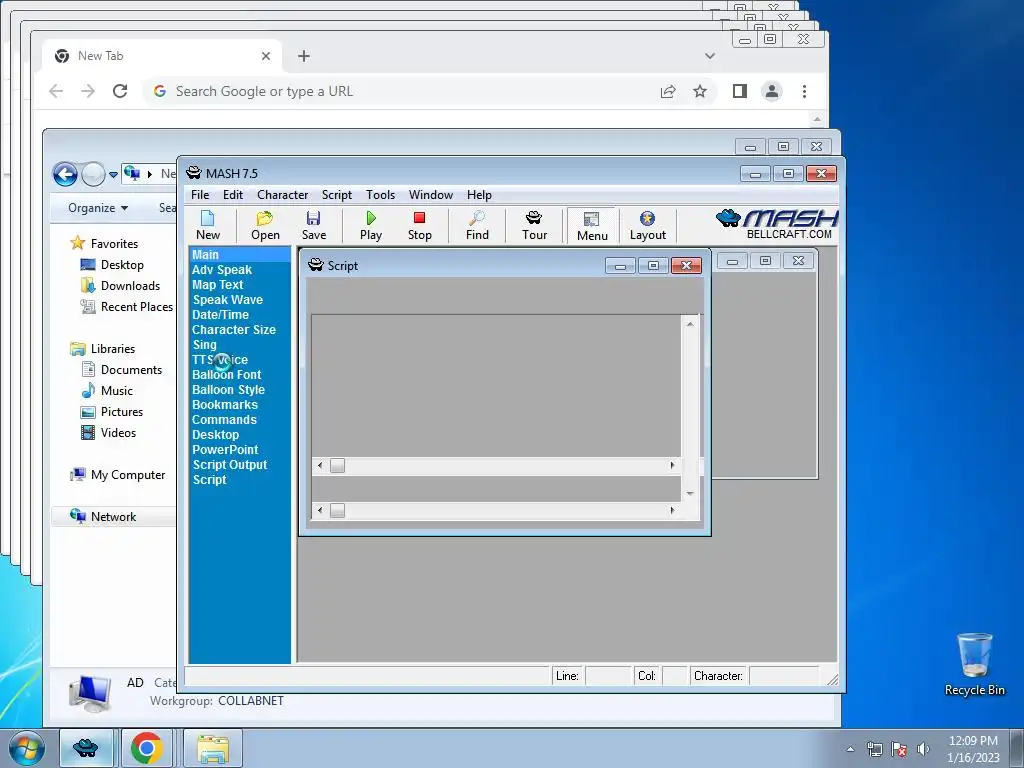Screen dimensions: 1024x768
Task: Stop playback with red Stop icon
Action: point(419,225)
